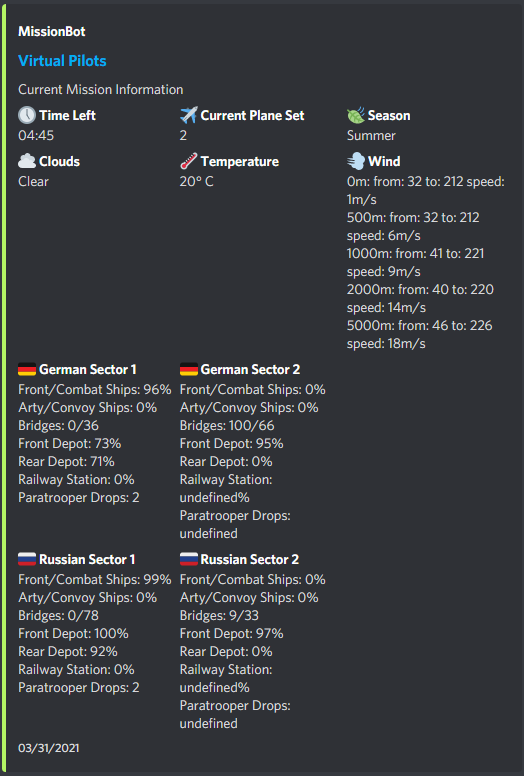Click the thermometer icon beside Temperature

[189, 161]
